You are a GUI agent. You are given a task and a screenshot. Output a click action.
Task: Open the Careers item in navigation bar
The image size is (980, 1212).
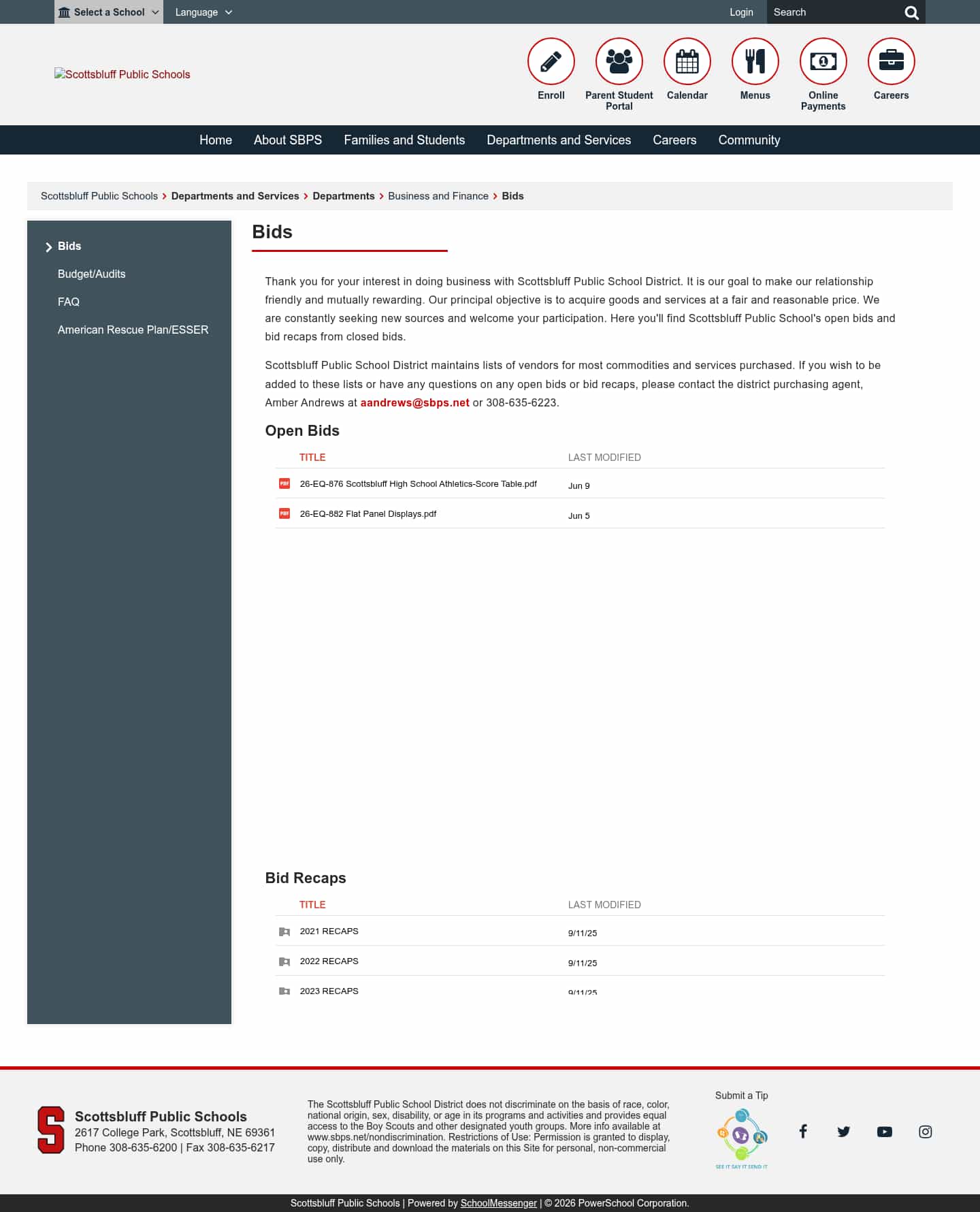pos(674,140)
